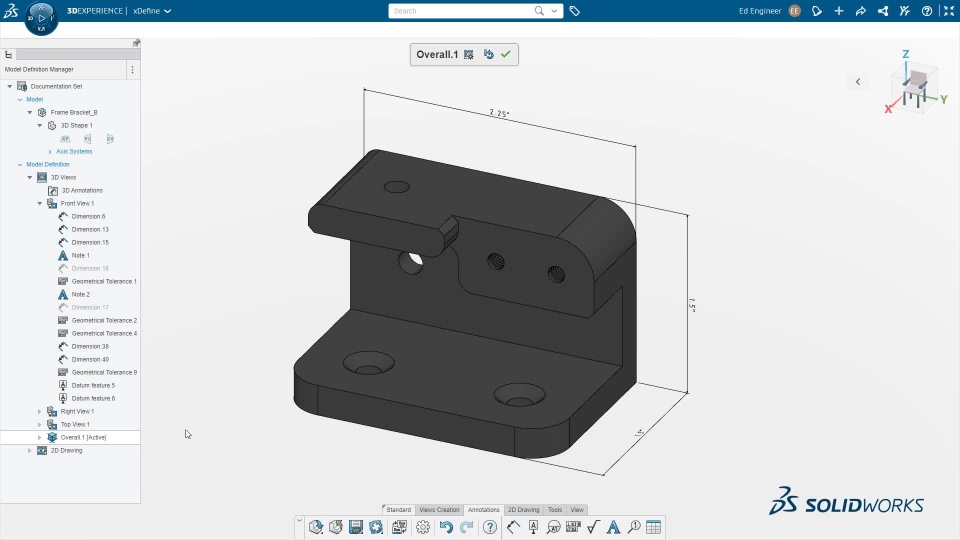960x540 pixels.
Task: Switch to the 2D Drawing tab
Action: pyautogui.click(x=523, y=509)
